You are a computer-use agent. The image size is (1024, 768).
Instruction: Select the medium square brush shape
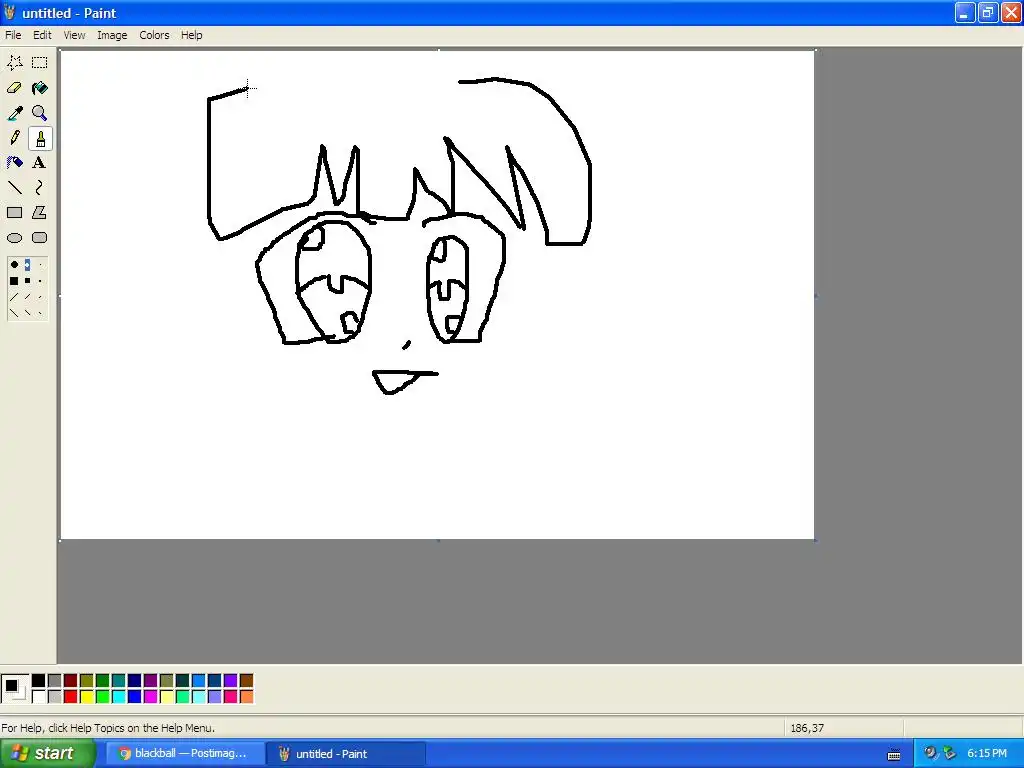pyautogui.click(x=27, y=281)
